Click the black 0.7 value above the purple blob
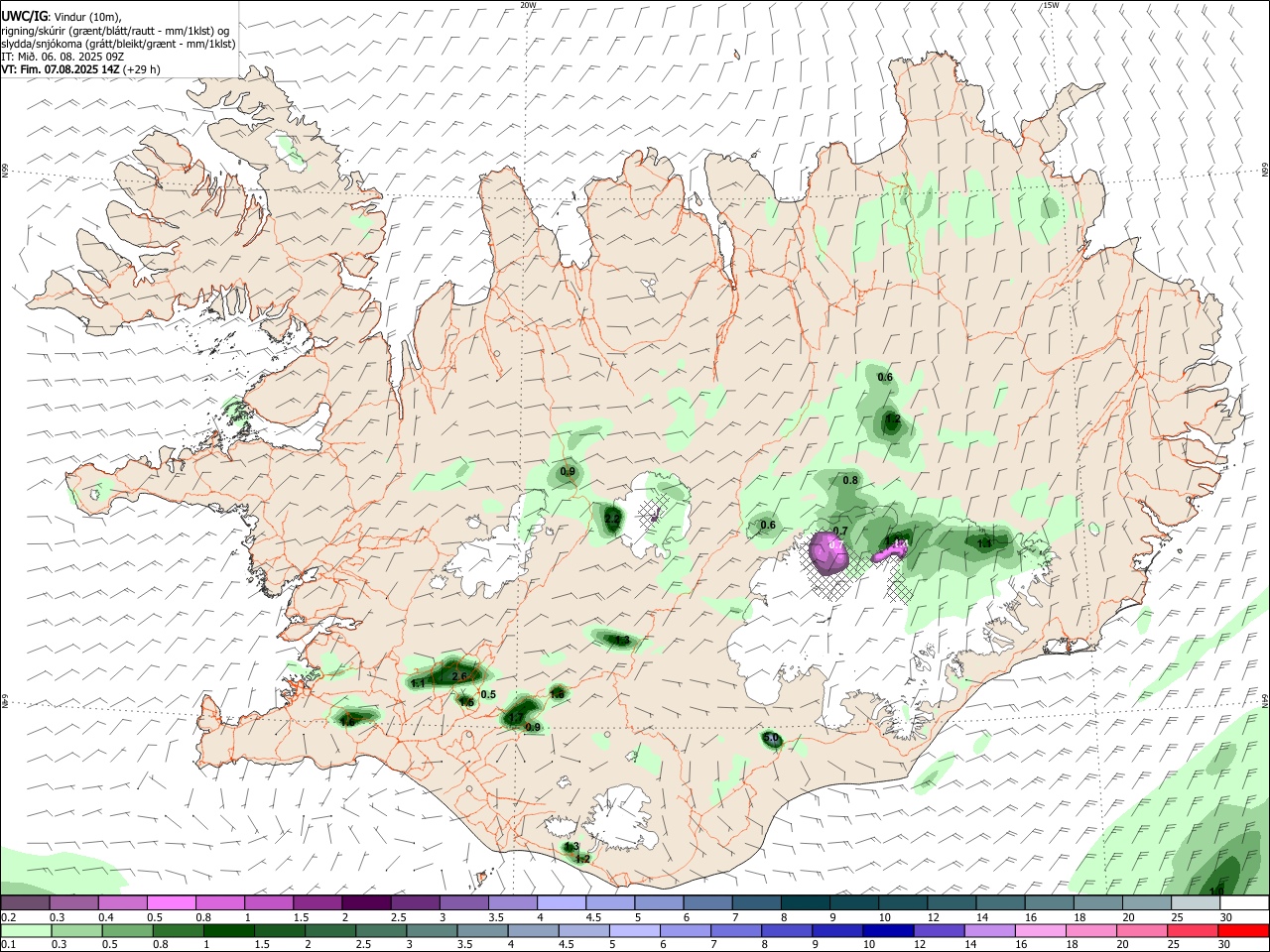 coord(839,532)
